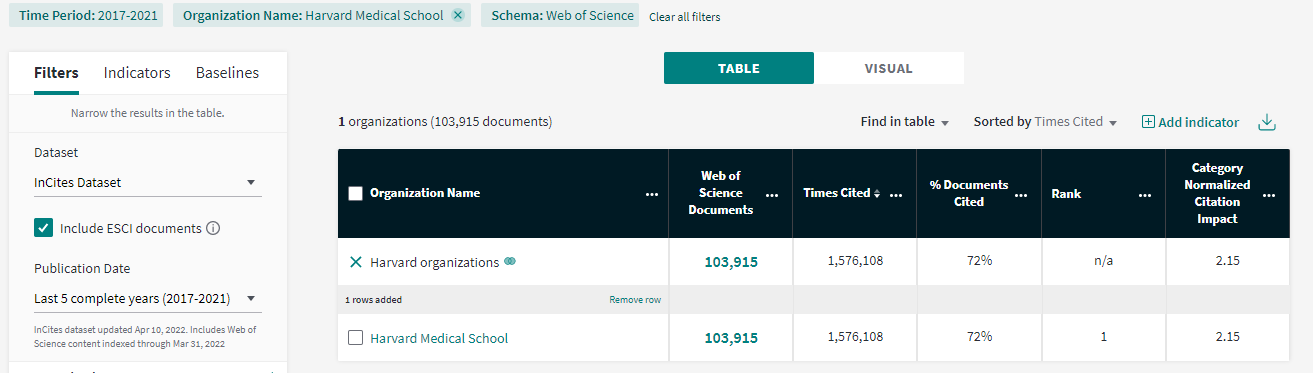This screenshot has width=1313, height=373.
Task: Click Clear all filters link
Action: [684, 17]
